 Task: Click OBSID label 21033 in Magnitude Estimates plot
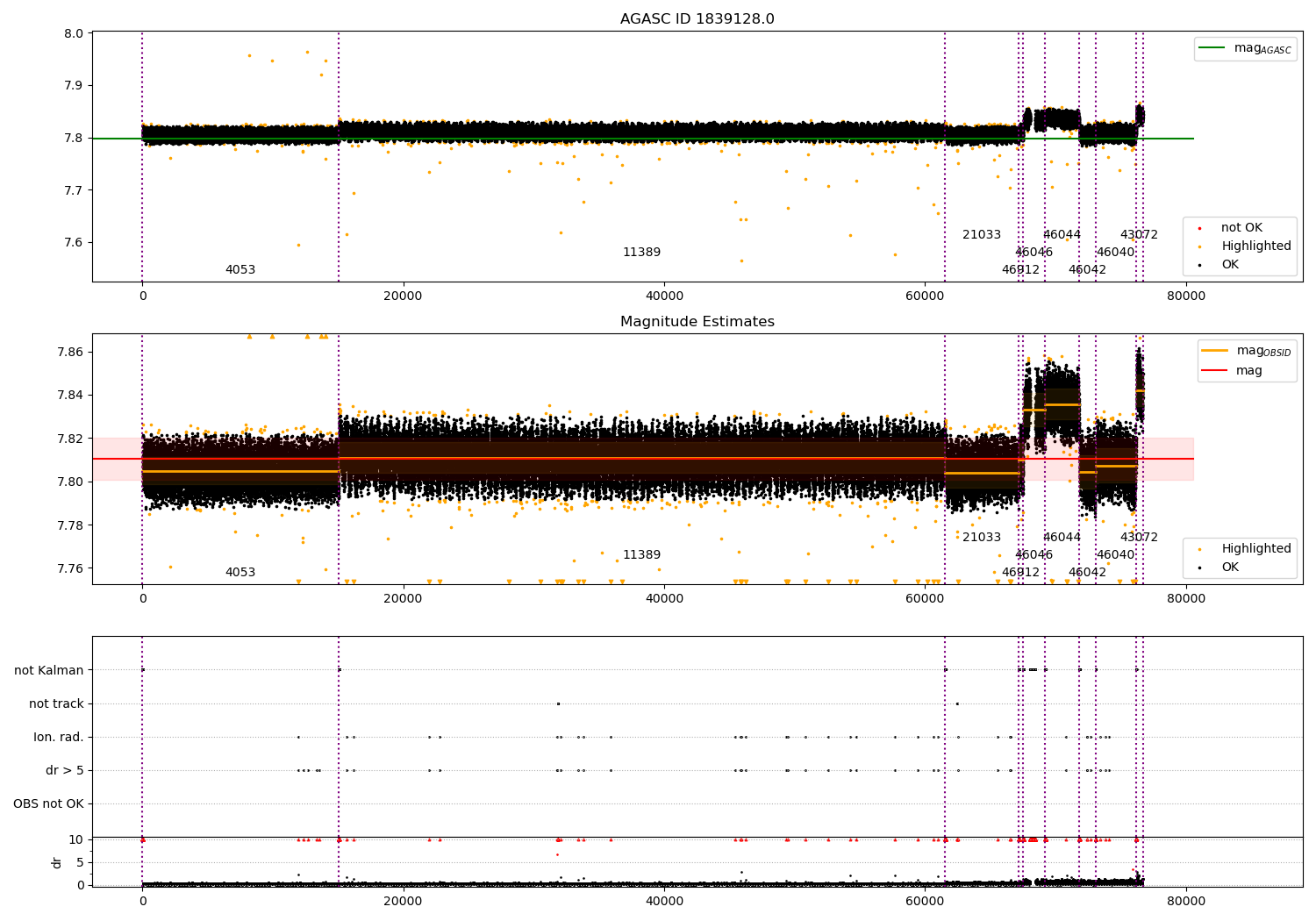click(x=982, y=538)
